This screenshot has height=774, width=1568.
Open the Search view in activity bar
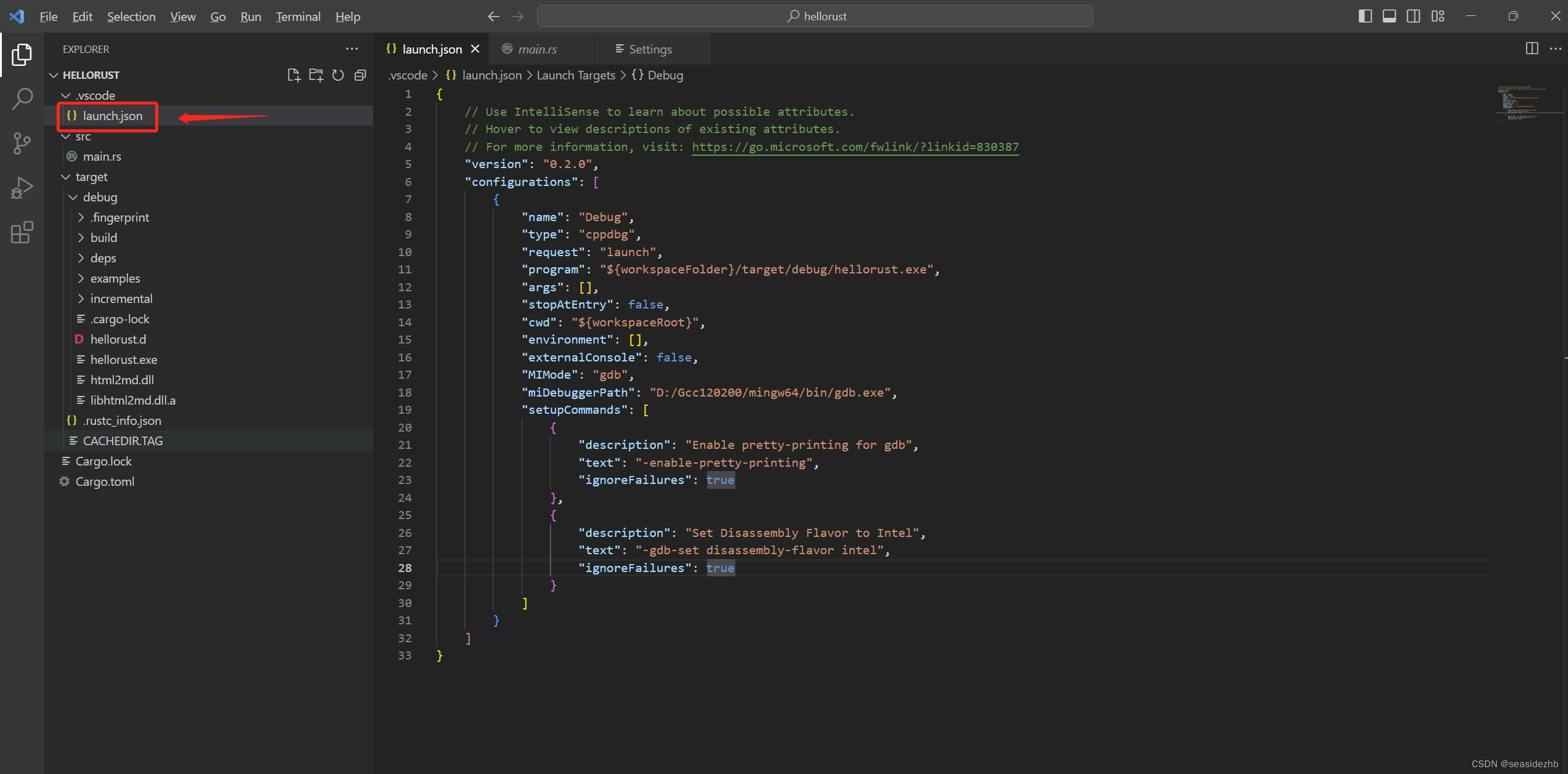click(x=22, y=99)
